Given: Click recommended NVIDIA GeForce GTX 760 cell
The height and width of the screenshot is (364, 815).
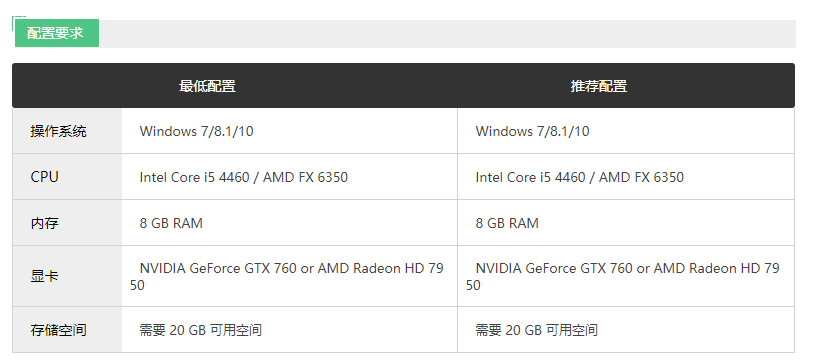Looking at the screenshot, I should coord(626,276).
